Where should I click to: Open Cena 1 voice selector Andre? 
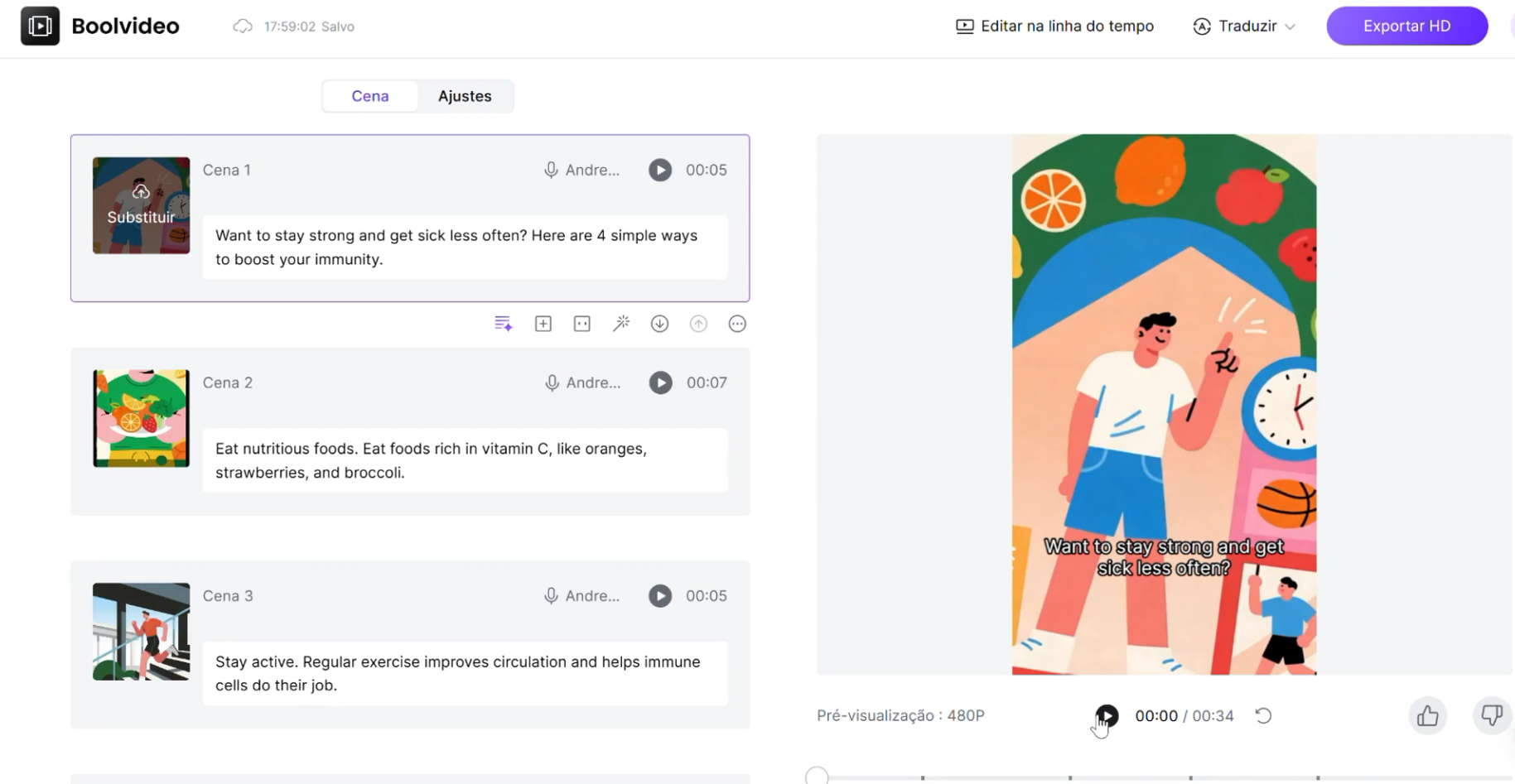(x=581, y=171)
